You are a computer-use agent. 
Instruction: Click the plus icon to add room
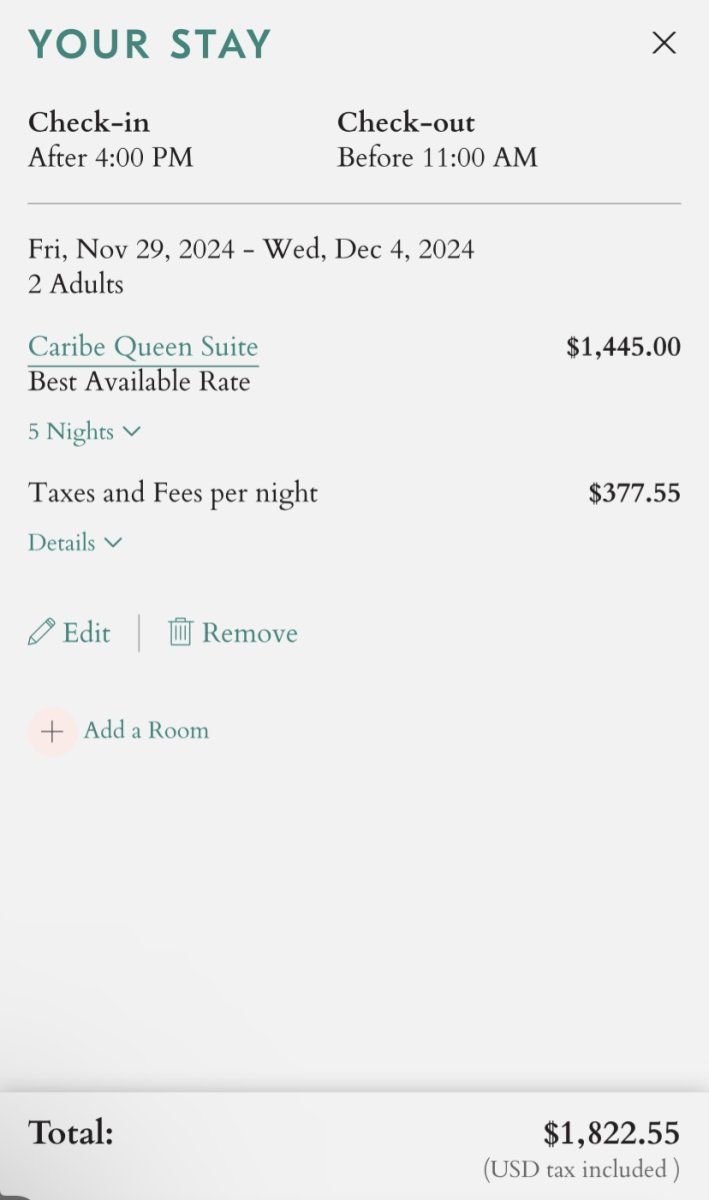(x=52, y=732)
